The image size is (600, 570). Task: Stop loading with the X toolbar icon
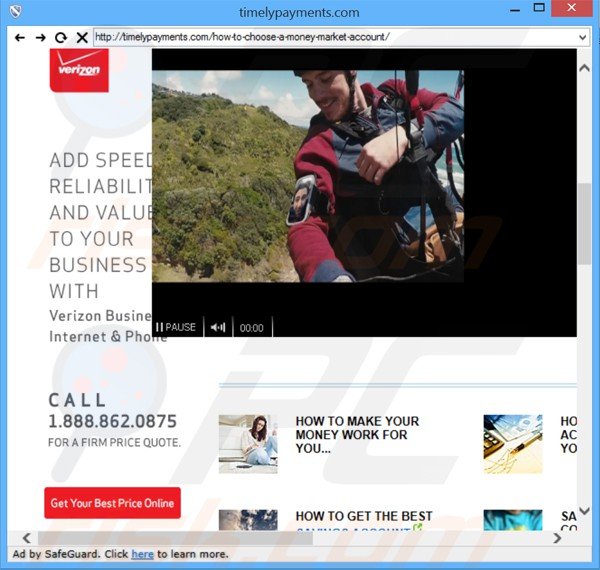[82, 37]
